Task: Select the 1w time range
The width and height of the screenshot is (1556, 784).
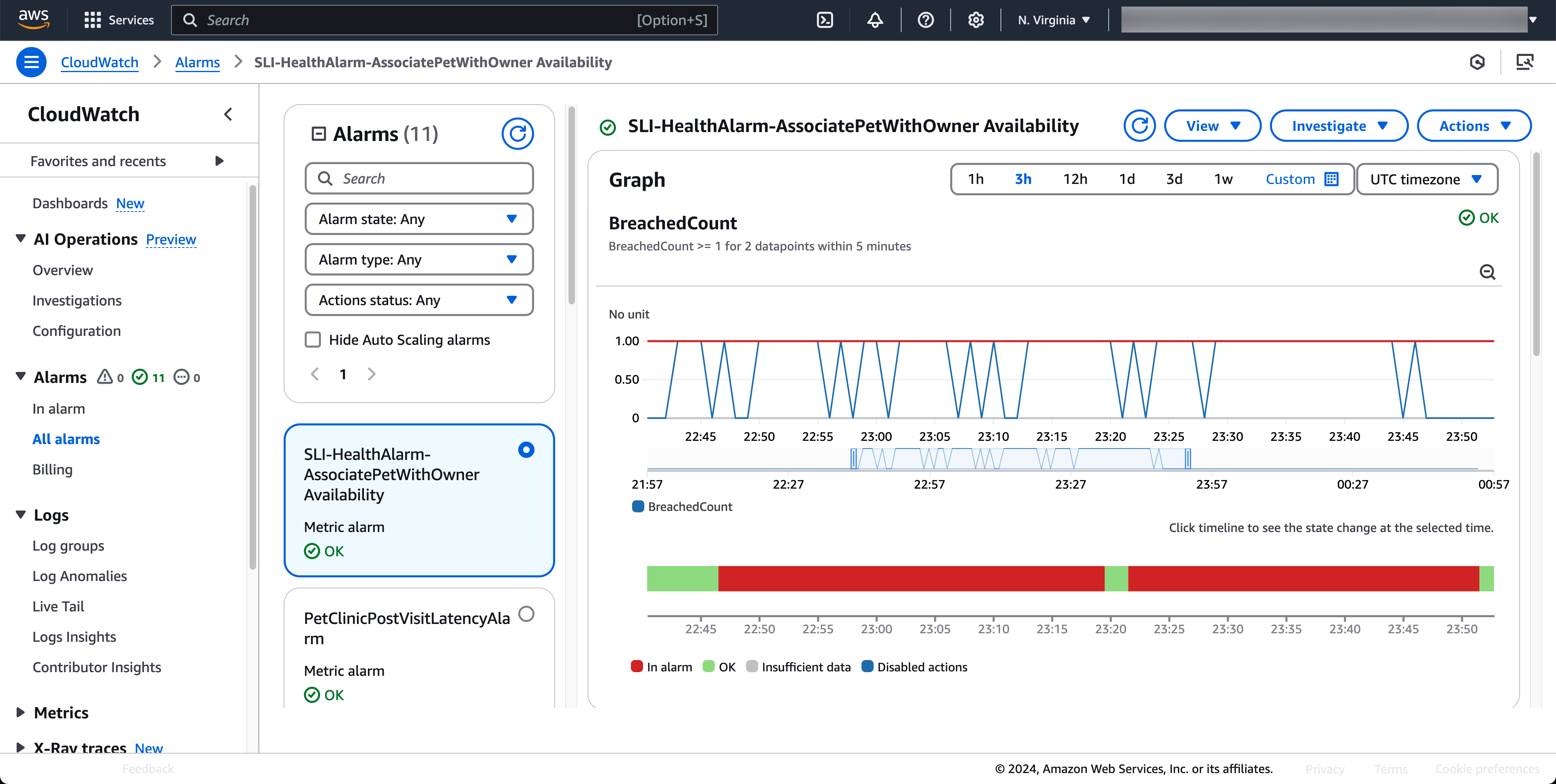Action: tap(1223, 179)
